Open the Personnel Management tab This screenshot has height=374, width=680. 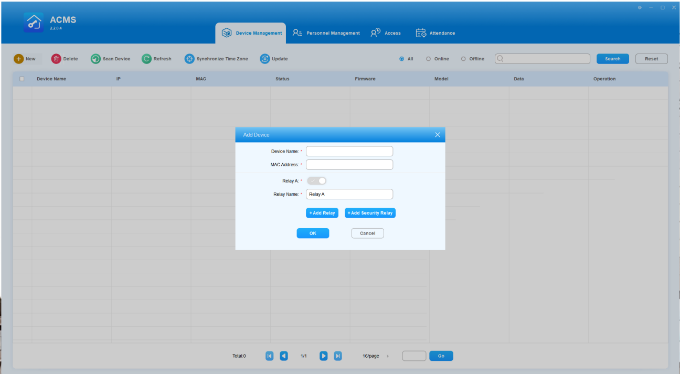coord(326,33)
